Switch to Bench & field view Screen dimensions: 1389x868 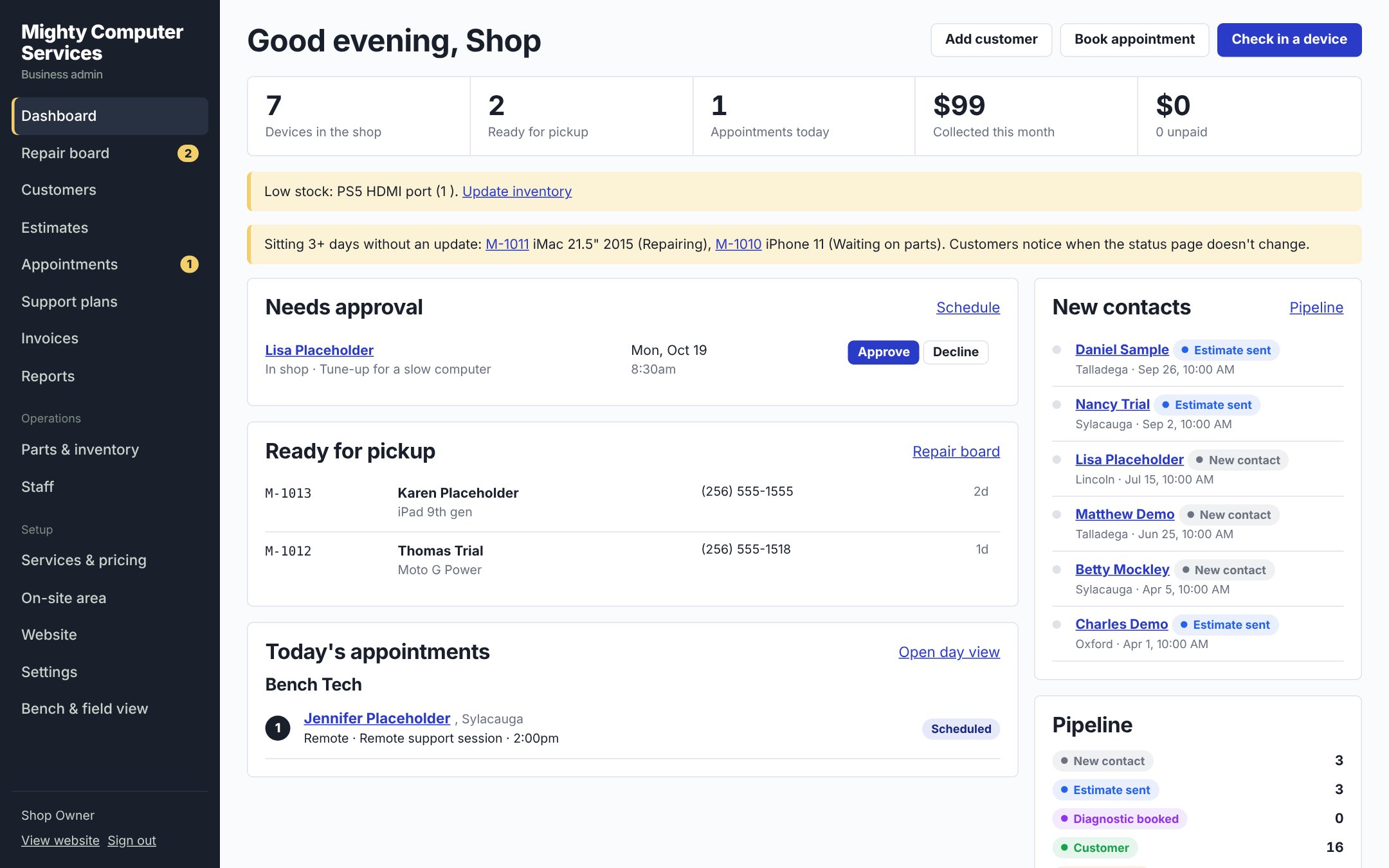[110, 709]
